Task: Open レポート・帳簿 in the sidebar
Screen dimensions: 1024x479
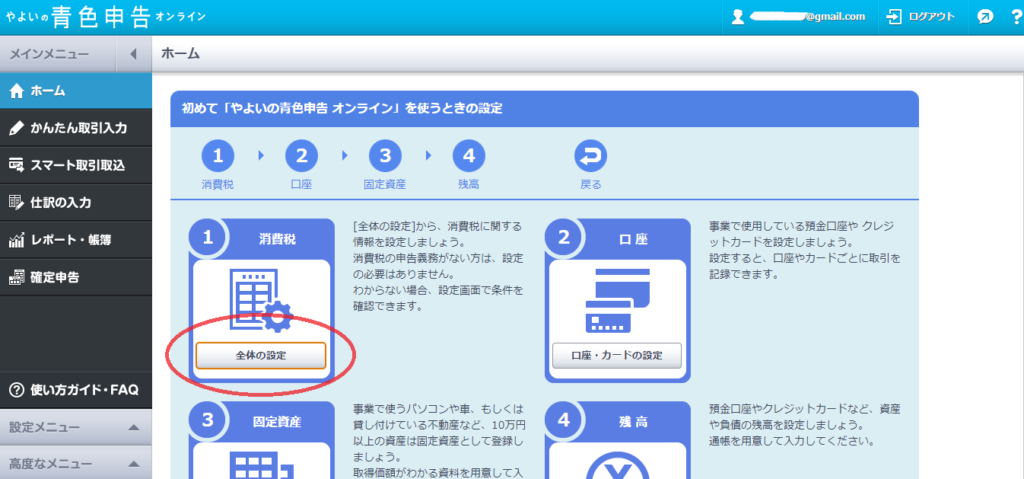Action: pyautogui.click(x=76, y=240)
